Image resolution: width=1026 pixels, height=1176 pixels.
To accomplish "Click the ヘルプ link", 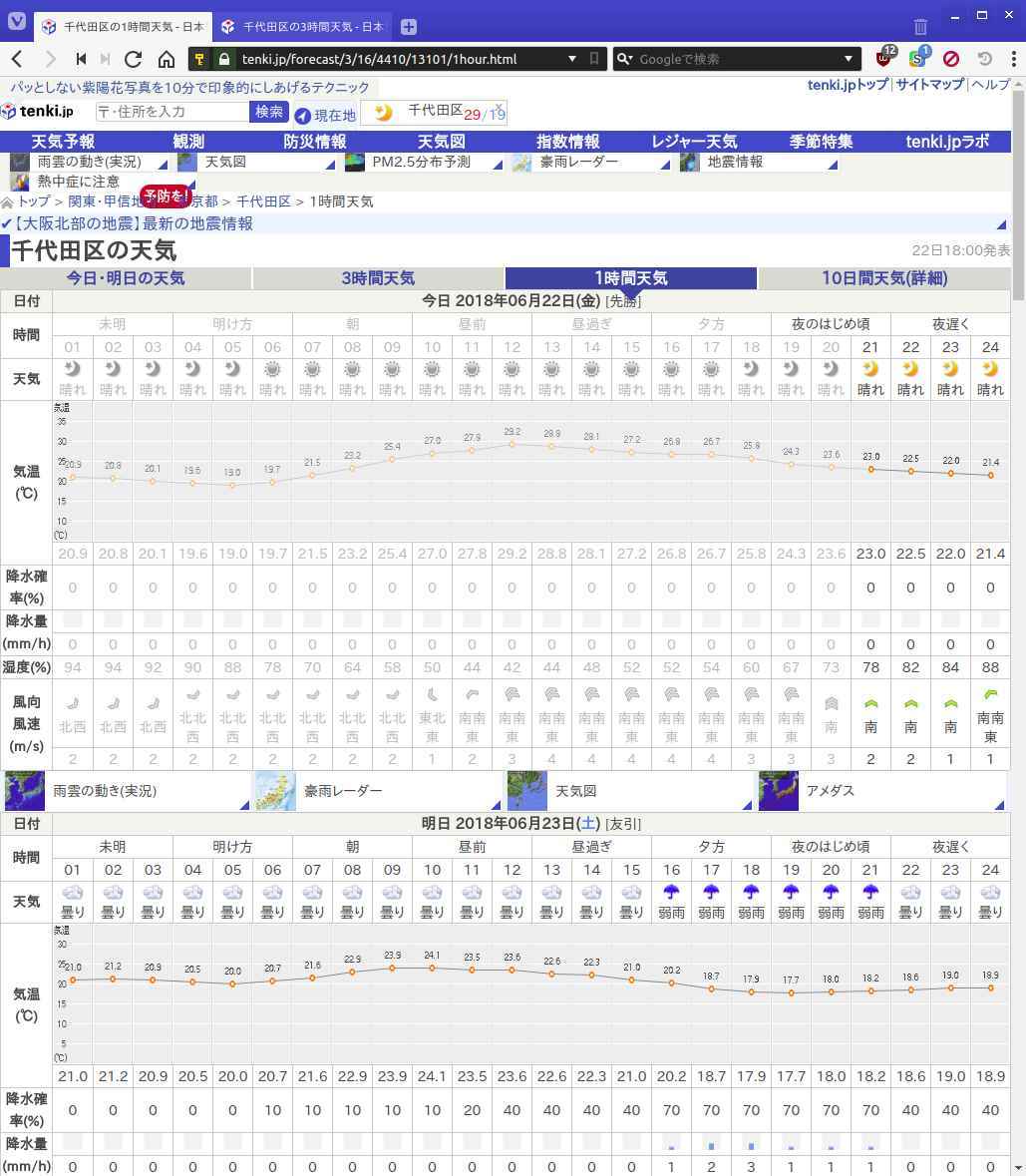I will click(991, 85).
